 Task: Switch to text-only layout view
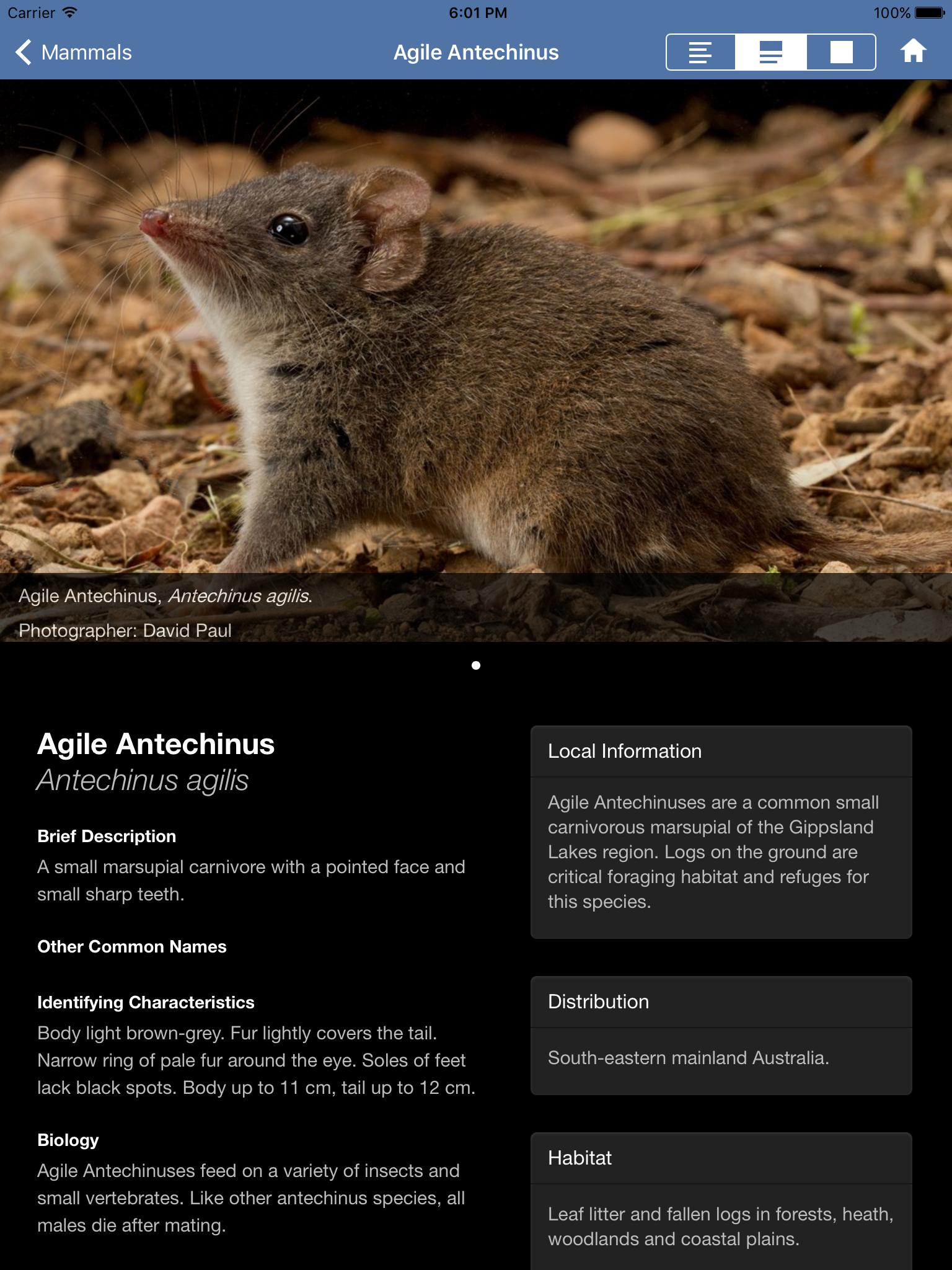[700, 52]
